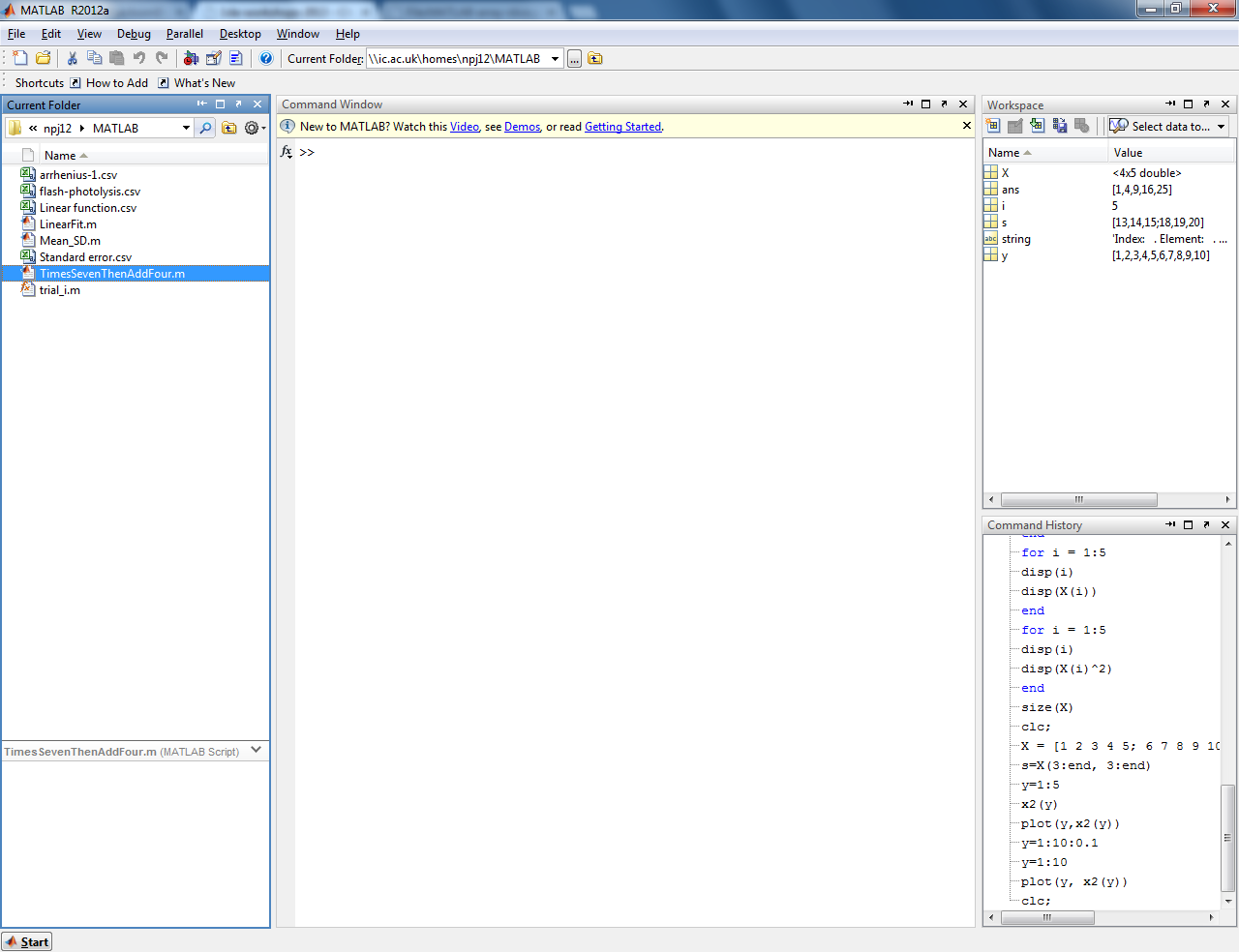Click the blue Help question mark icon
1239x952 pixels.
pos(266,58)
